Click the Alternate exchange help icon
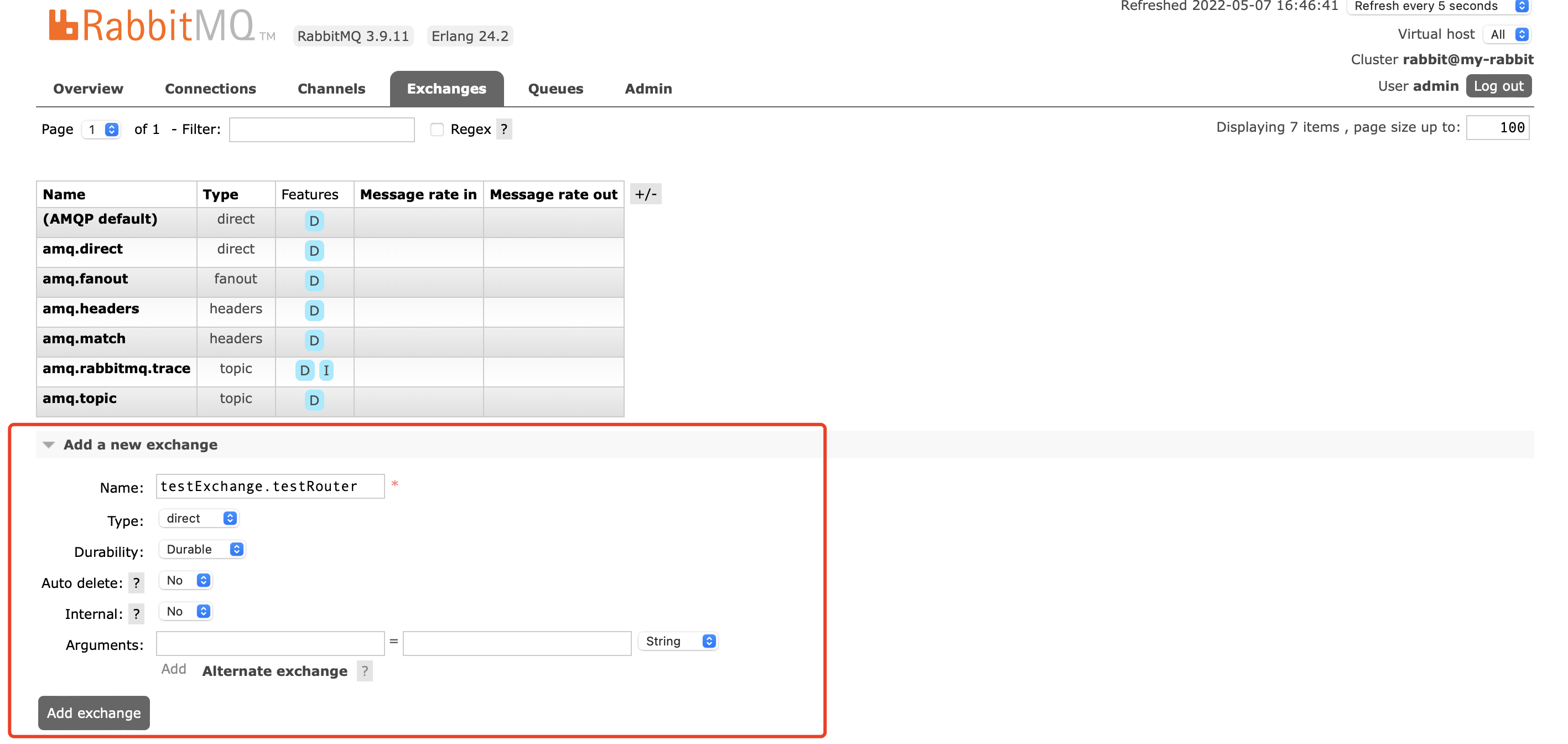Viewport: 1568px width, 744px height. click(365, 671)
